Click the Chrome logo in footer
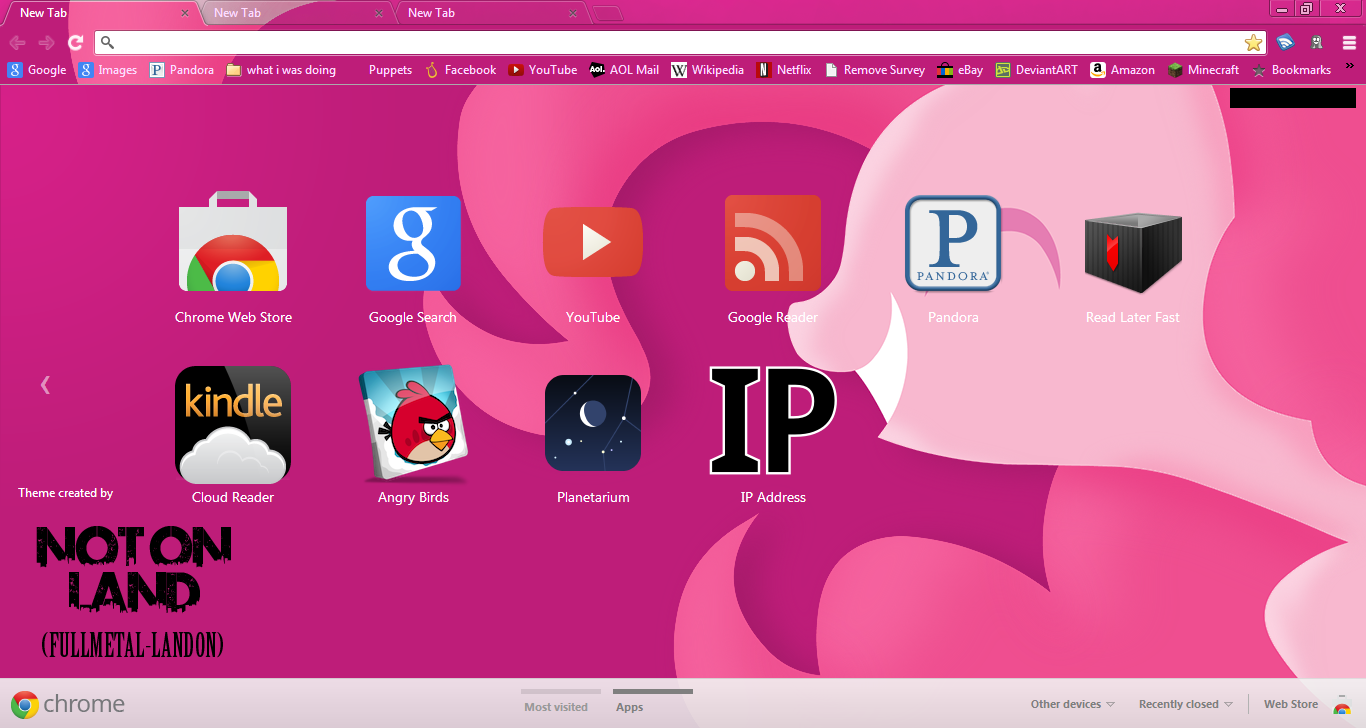 (x=68, y=704)
